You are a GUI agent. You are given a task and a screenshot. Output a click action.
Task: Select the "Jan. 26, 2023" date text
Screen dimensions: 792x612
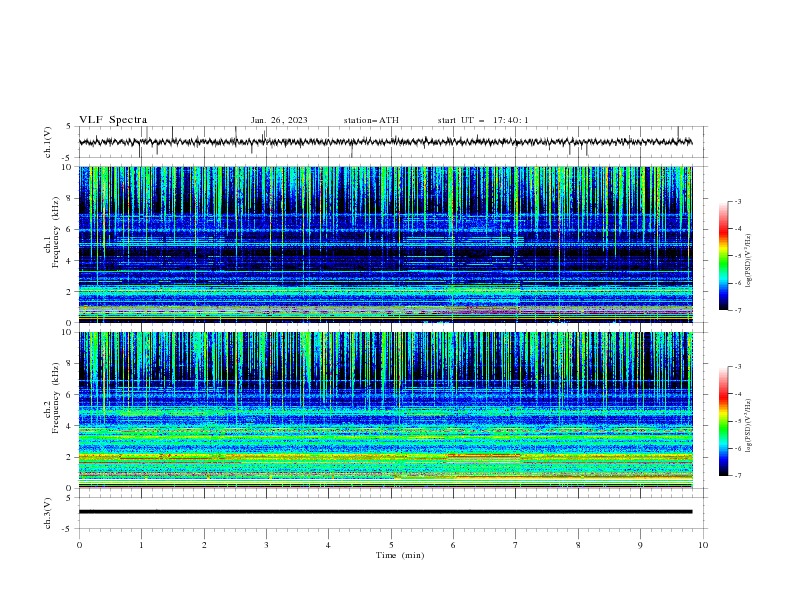(x=279, y=120)
